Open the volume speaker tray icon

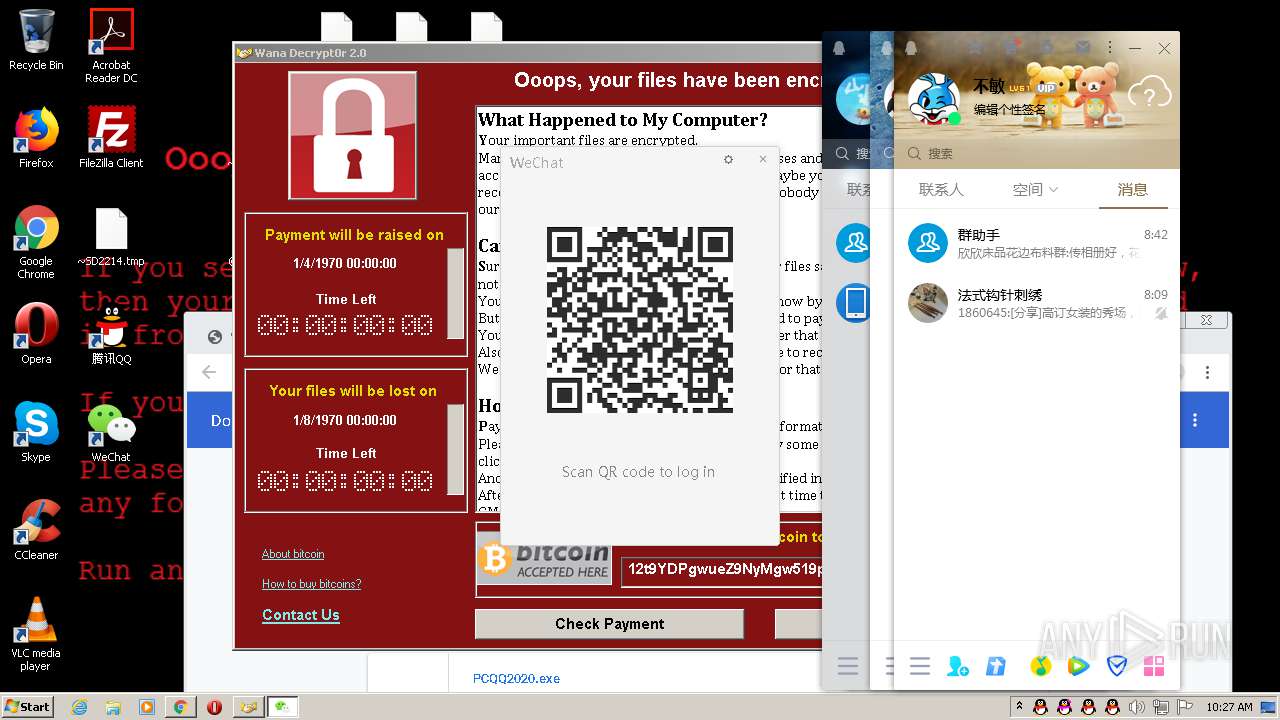(1136, 707)
